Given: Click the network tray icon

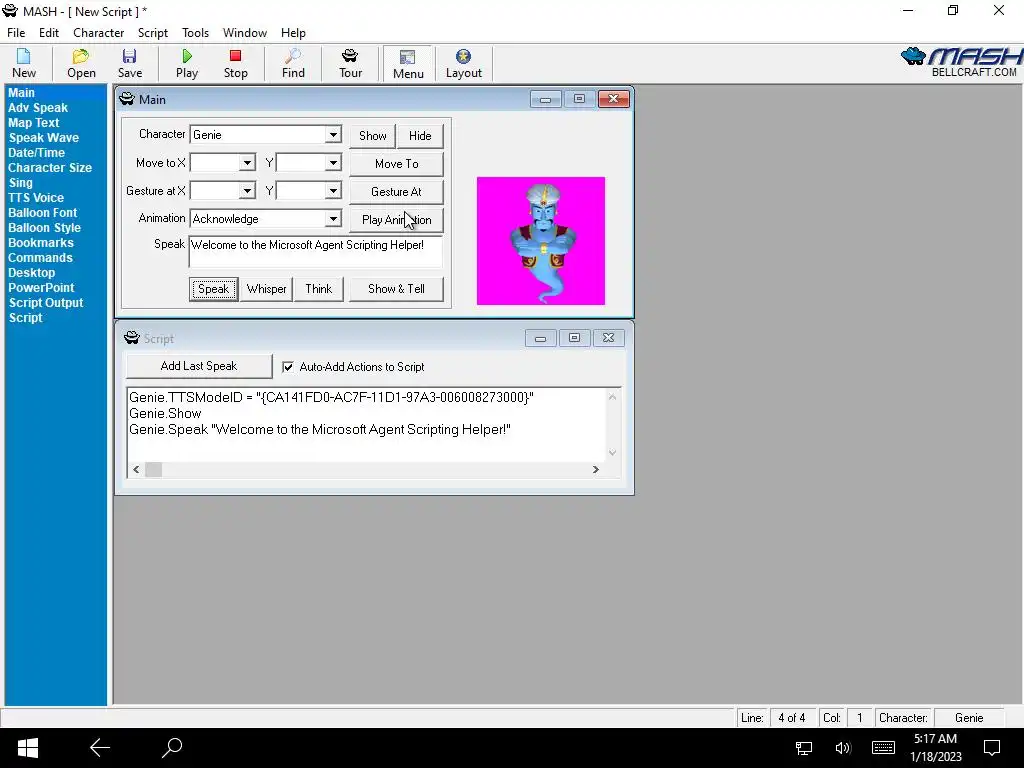Looking at the screenshot, I should 804,748.
